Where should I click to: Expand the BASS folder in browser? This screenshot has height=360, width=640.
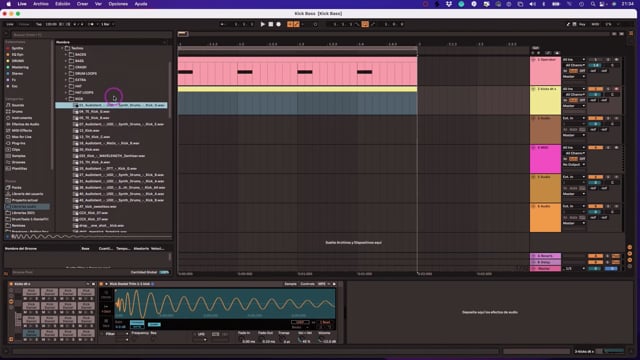[x=66, y=61]
